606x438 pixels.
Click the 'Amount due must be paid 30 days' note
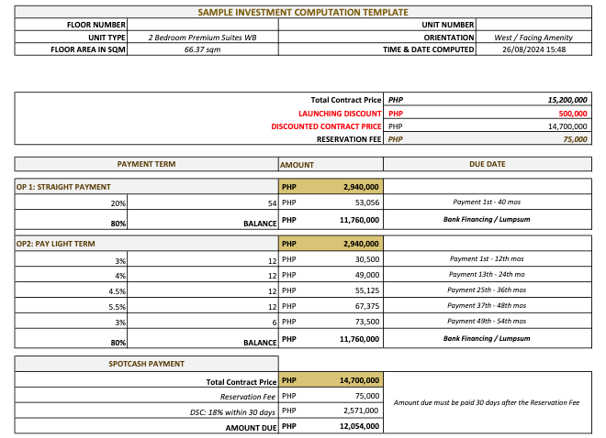tap(487, 403)
